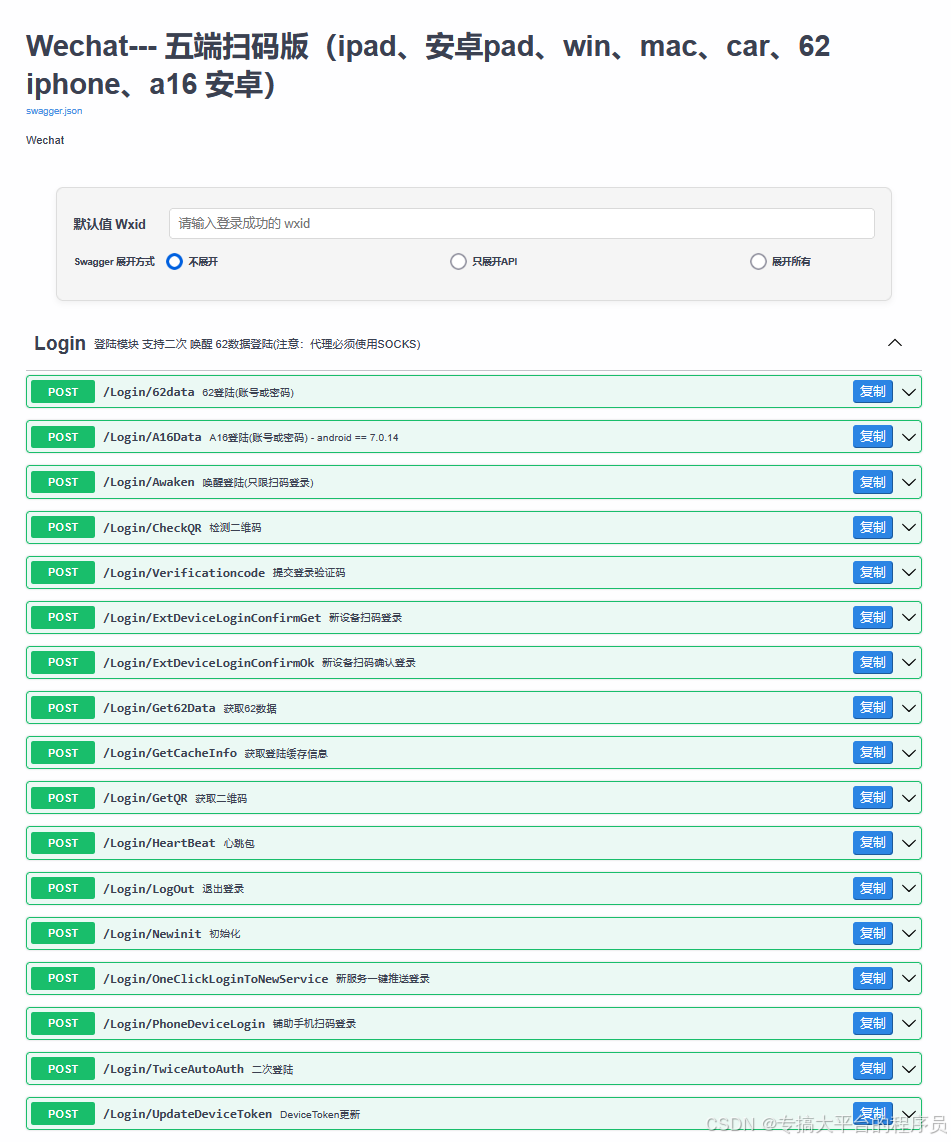The height and width of the screenshot is (1142, 951).
Task: Click the /Login/Verificationcode path text
Action: (184, 572)
